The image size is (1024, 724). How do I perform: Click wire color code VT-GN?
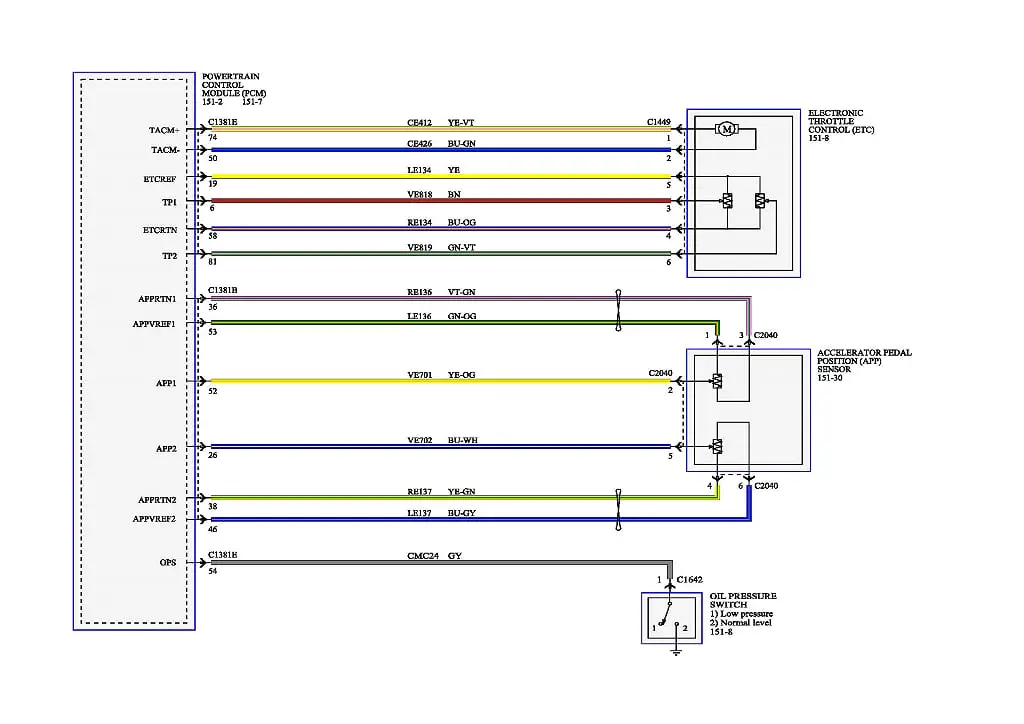coord(462,292)
